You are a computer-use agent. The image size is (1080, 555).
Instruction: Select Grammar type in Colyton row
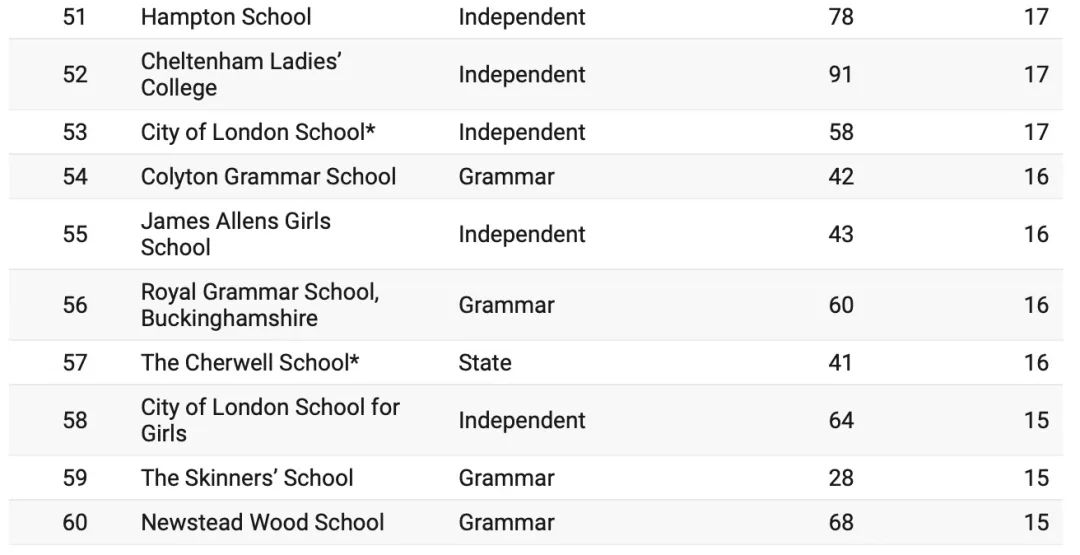pos(506,176)
